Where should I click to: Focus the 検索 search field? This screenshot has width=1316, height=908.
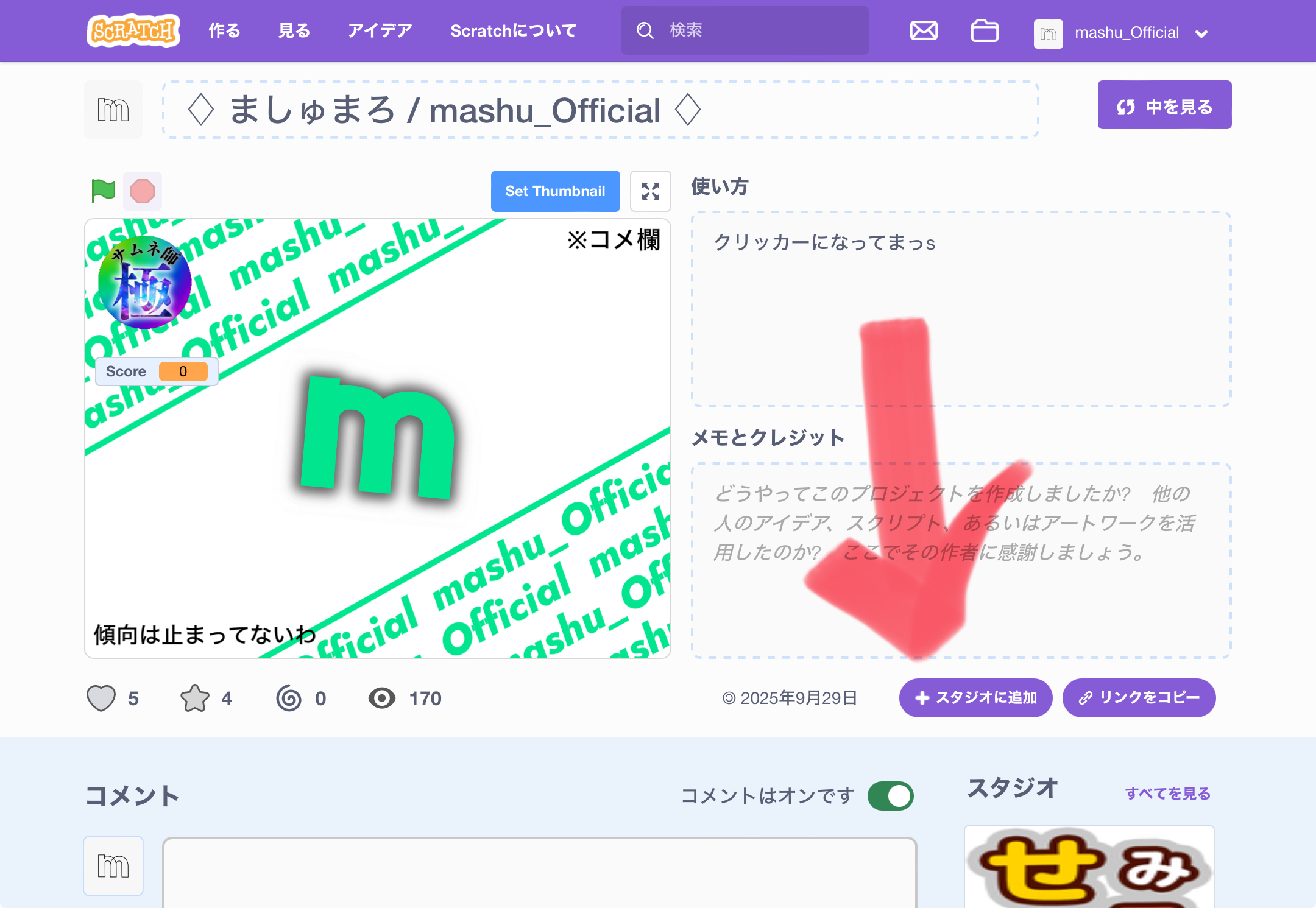[755, 30]
